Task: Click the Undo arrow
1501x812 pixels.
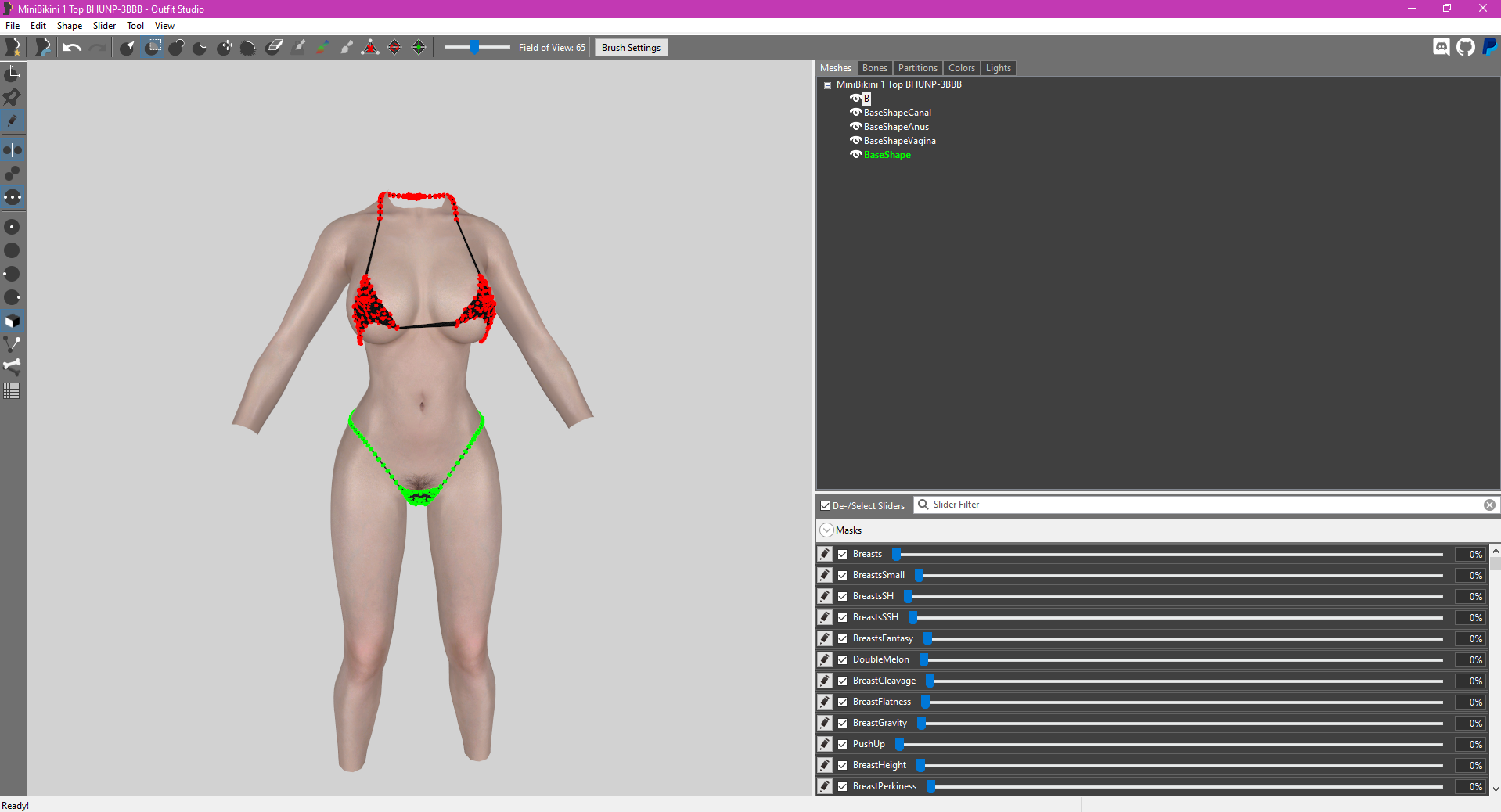Action: [x=72, y=48]
